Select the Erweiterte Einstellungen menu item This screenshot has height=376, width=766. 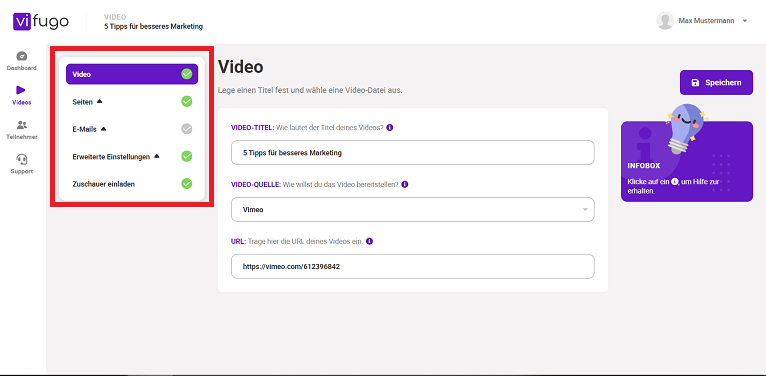132,156
